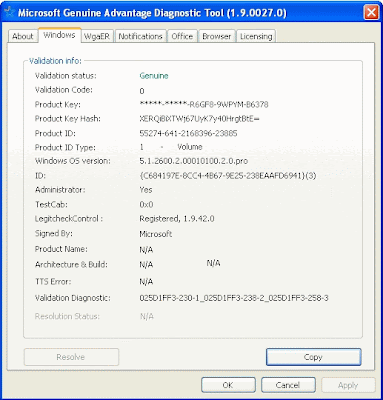The height and width of the screenshot is (400, 383).
Task: Click the GUID value in ID row
Action: click(228, 176)
